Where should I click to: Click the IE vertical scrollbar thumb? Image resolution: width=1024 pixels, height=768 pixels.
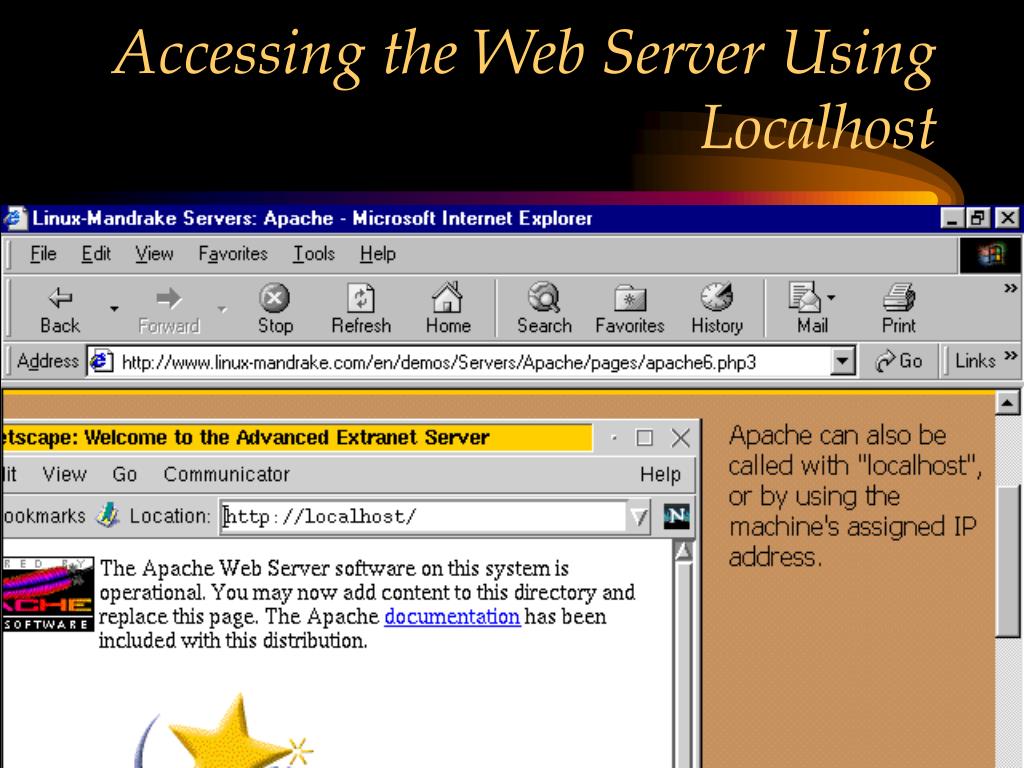[1007, 560]
